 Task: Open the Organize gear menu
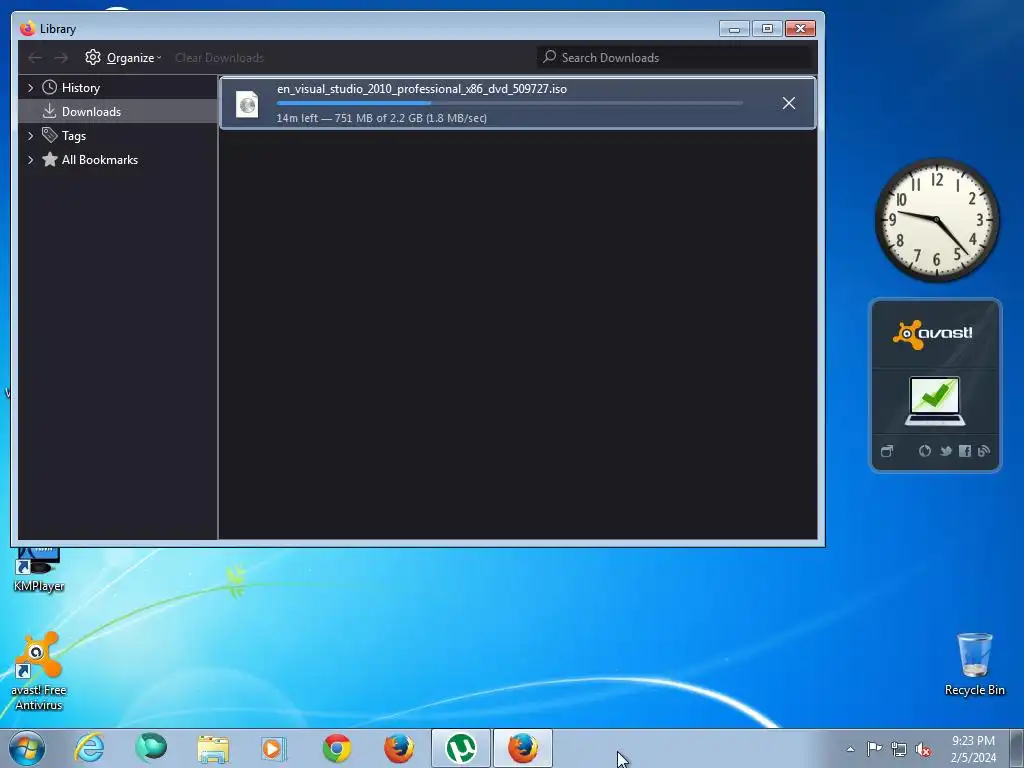point(123,57)
